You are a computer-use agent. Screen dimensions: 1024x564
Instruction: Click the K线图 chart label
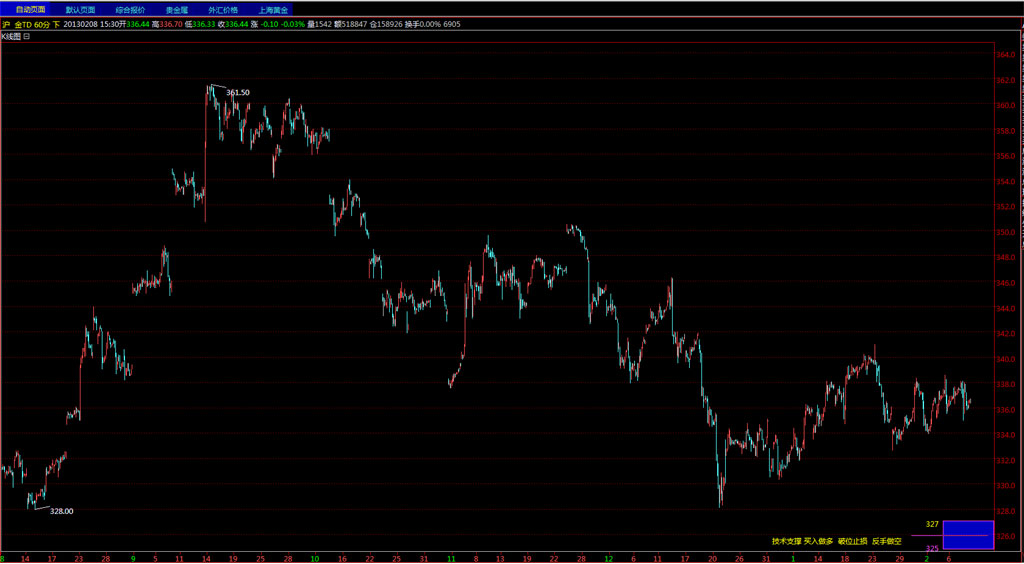10,36
